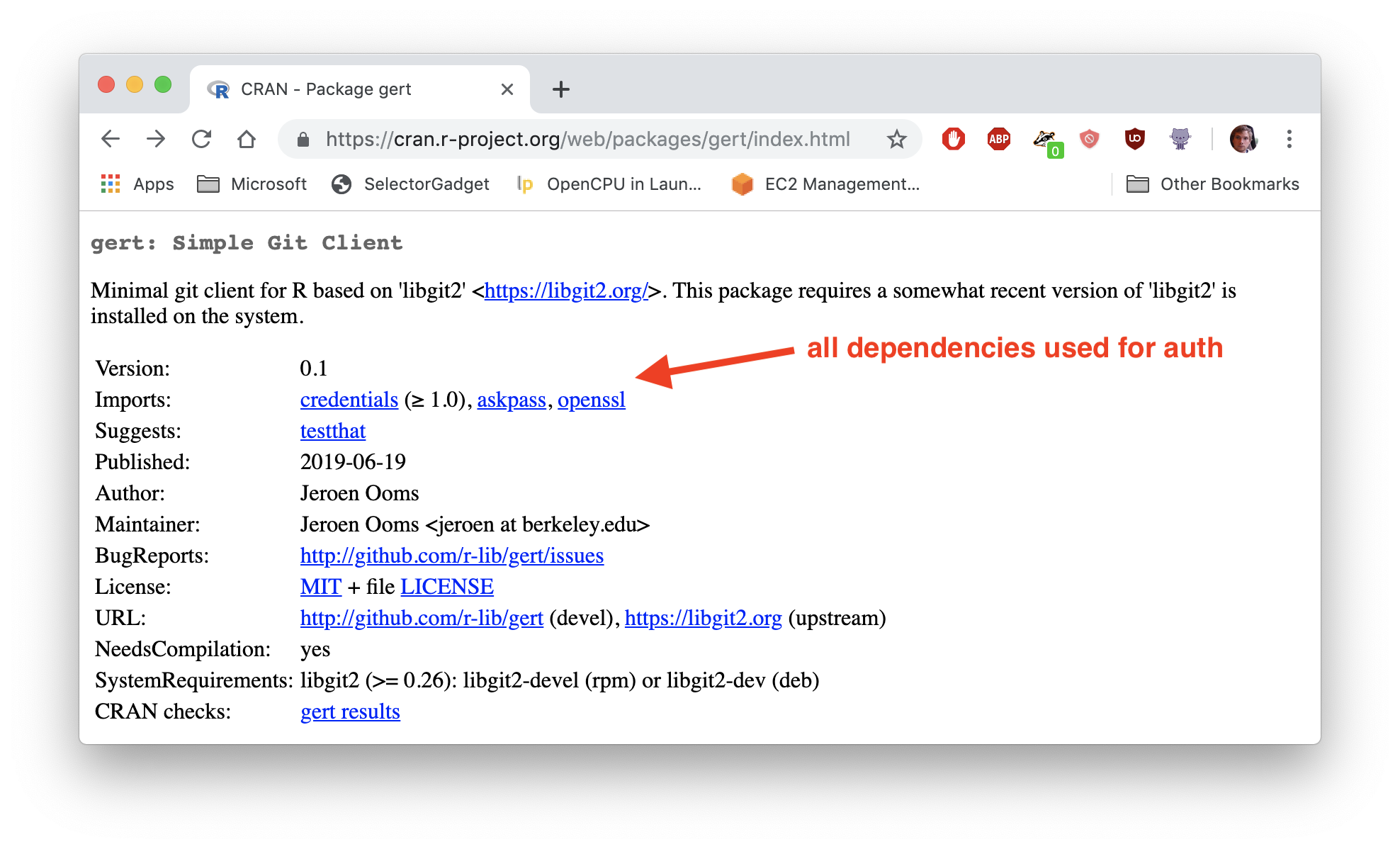Click the CRAN checks label

[x=163, y=712]
